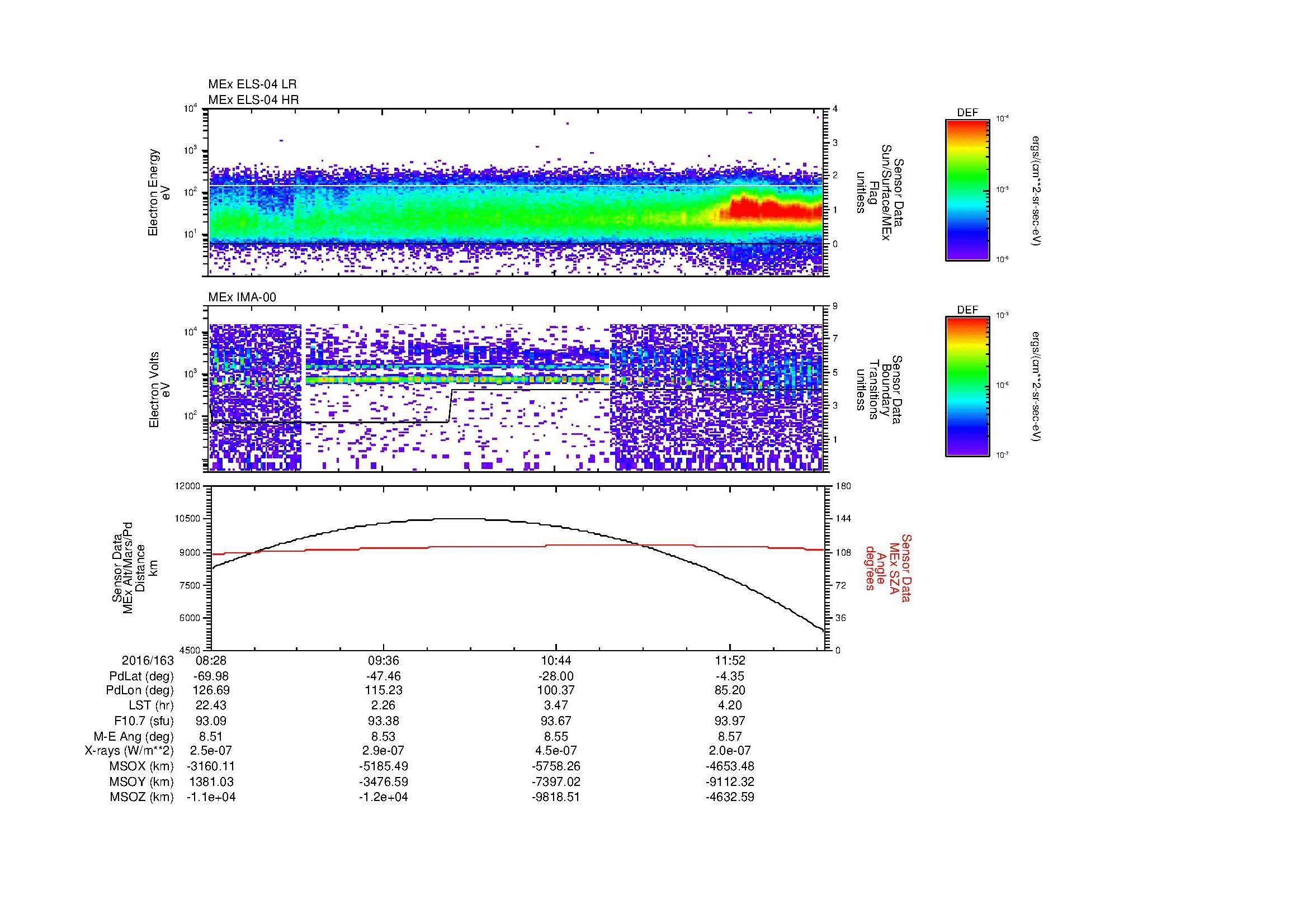This screenshot has height=924, width=1308.
Task: Click the X-rays value '2.0e-07'
Action: point(730,751)
